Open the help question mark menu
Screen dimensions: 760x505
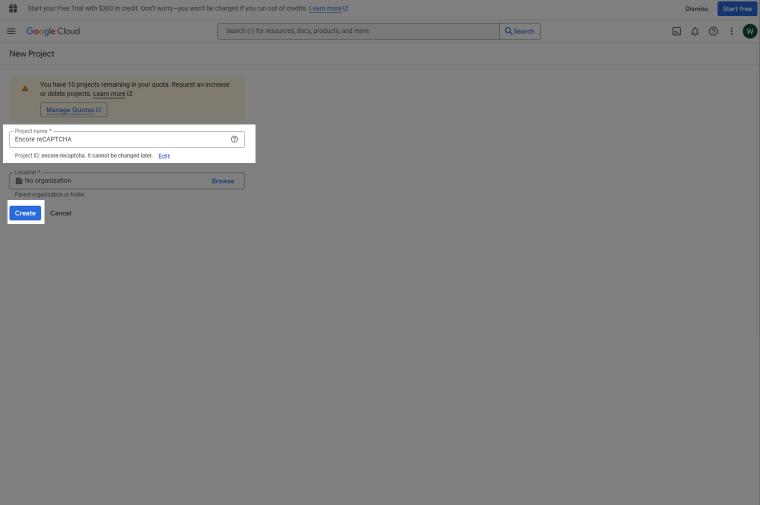(x=713, y=31)
